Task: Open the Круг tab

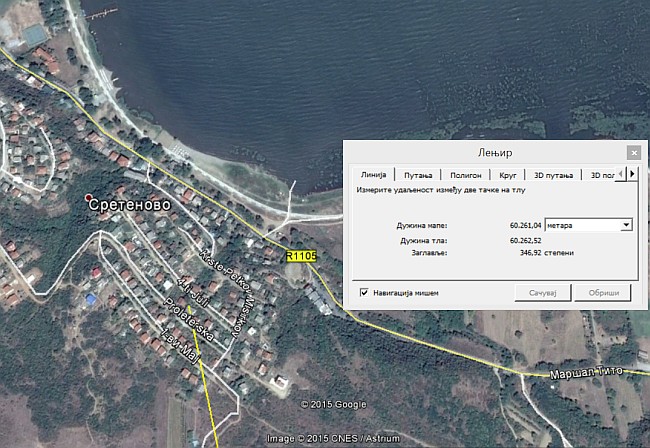Action: click(x=508, y=175)
